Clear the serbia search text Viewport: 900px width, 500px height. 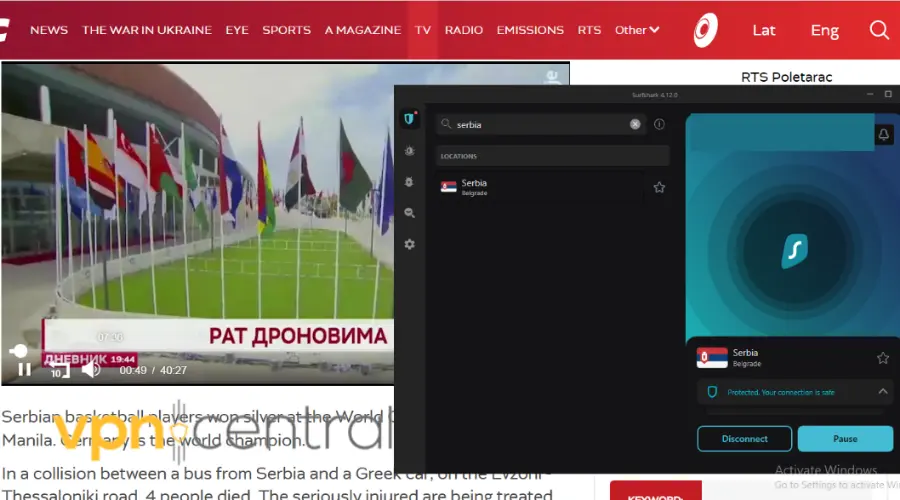pos(635,124)
